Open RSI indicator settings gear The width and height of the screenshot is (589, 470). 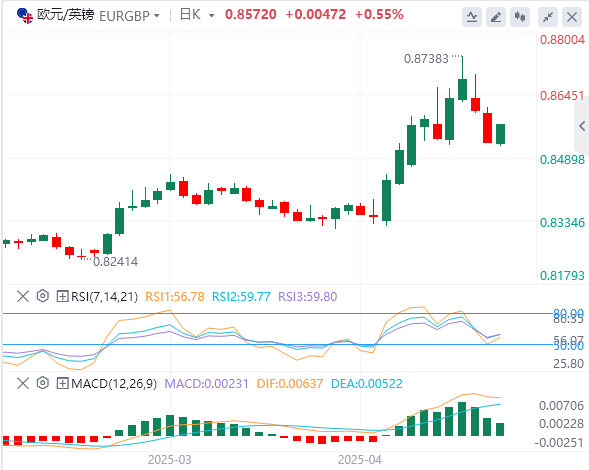(43, 296)
